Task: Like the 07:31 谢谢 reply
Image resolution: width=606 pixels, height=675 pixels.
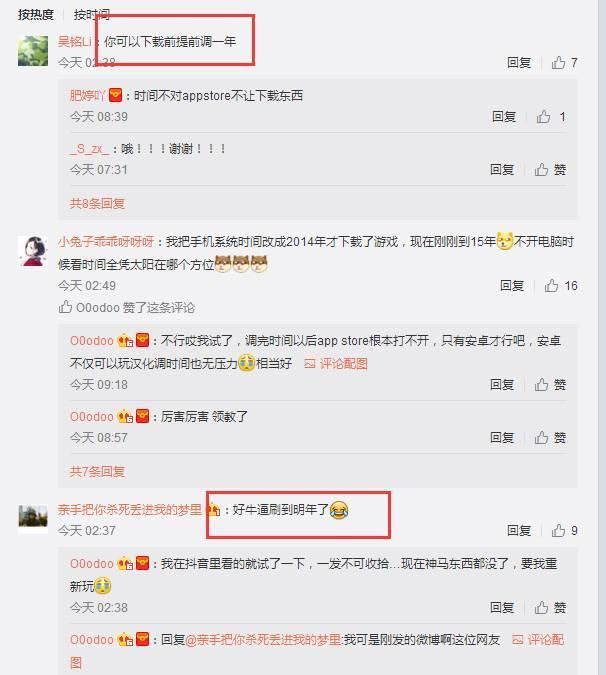Action: 550,170
